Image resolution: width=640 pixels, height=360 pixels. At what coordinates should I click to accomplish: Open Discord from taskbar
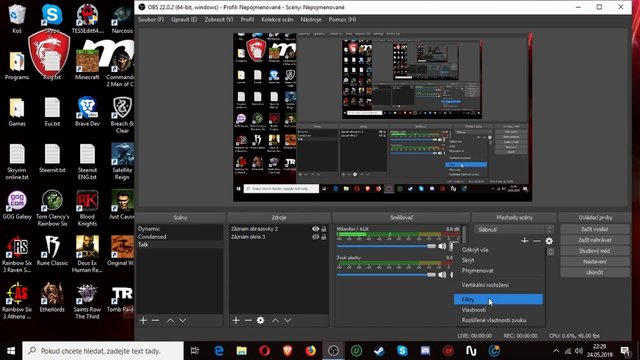coord(425,351)
